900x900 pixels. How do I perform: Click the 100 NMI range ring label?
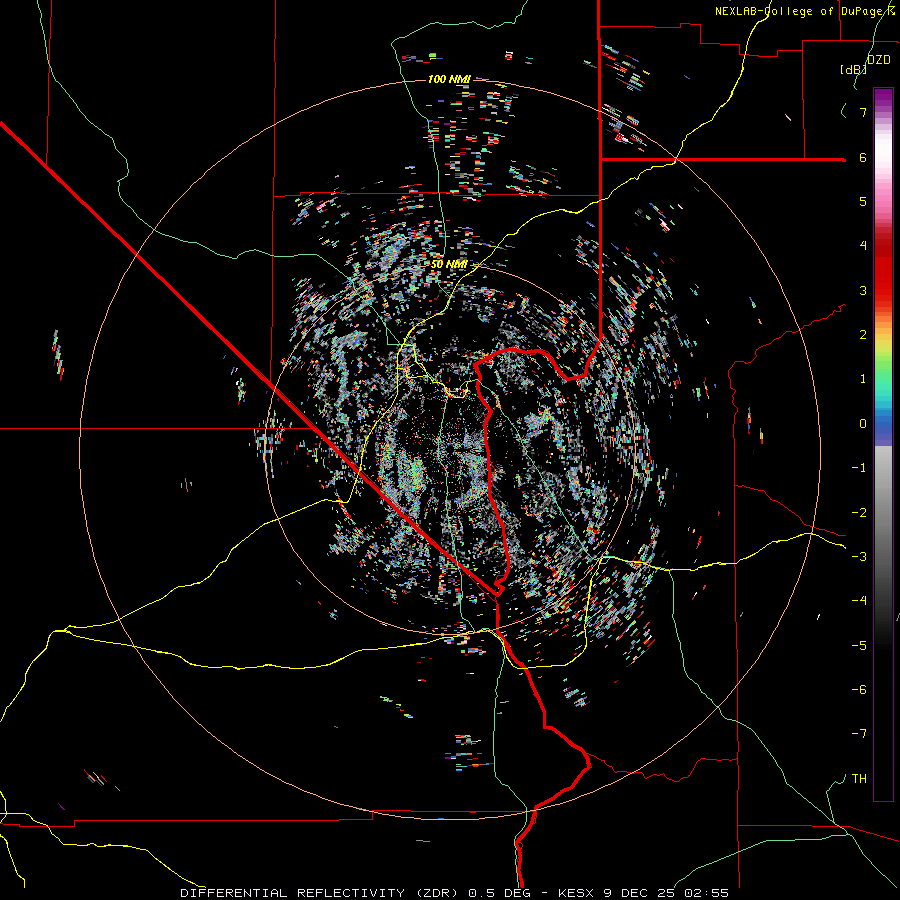pos(449,79)
